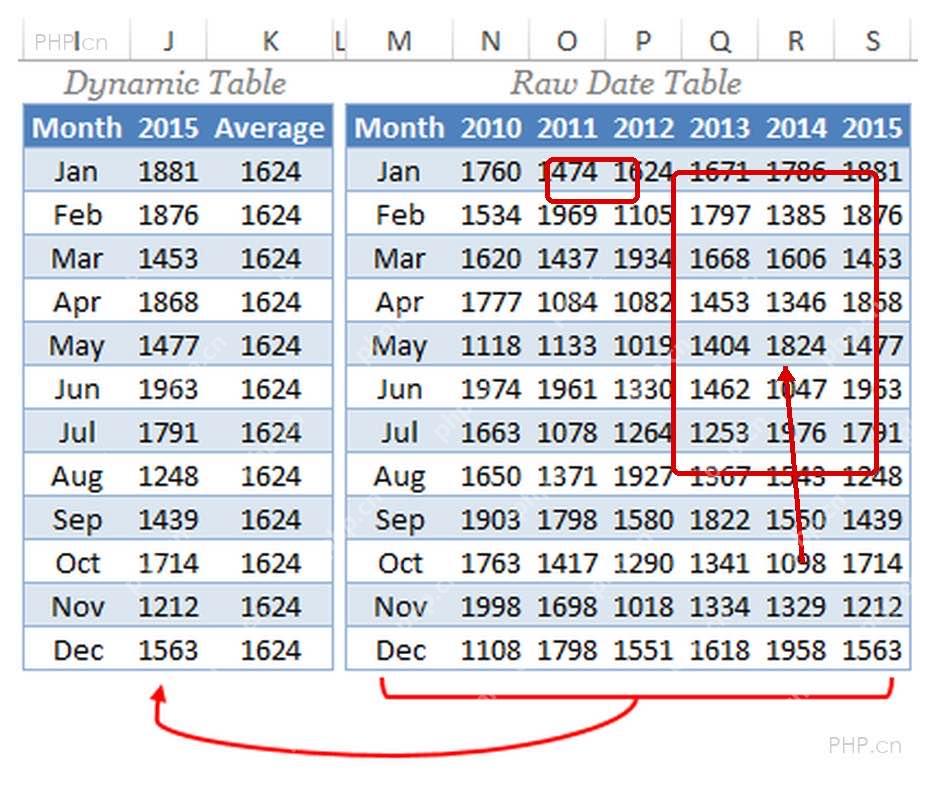Select 1876 in Dynamic Table Feb row
Screen dimensions: 936x789
168,215
